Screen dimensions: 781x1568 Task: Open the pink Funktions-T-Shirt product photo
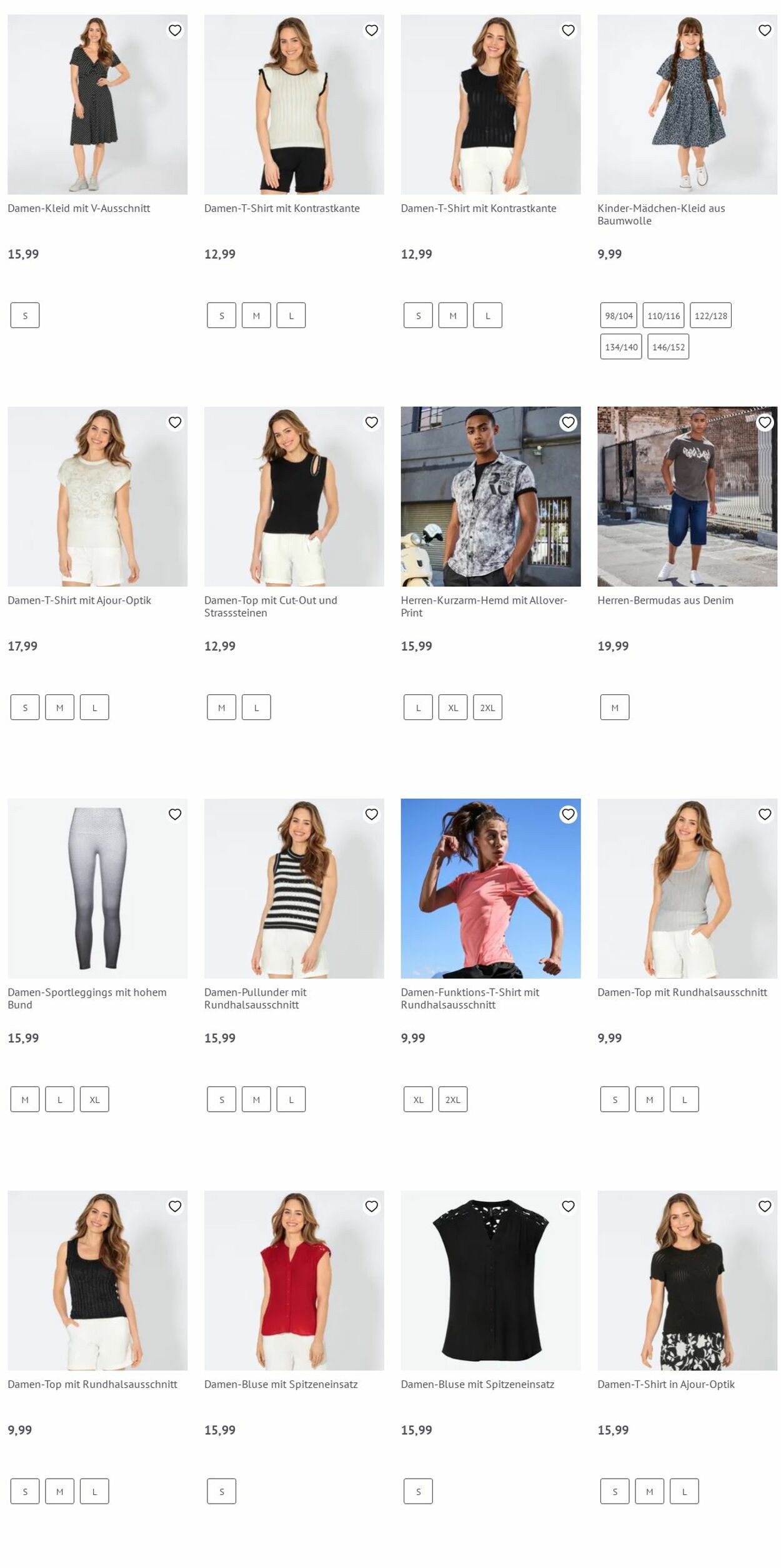coord(490,888)
